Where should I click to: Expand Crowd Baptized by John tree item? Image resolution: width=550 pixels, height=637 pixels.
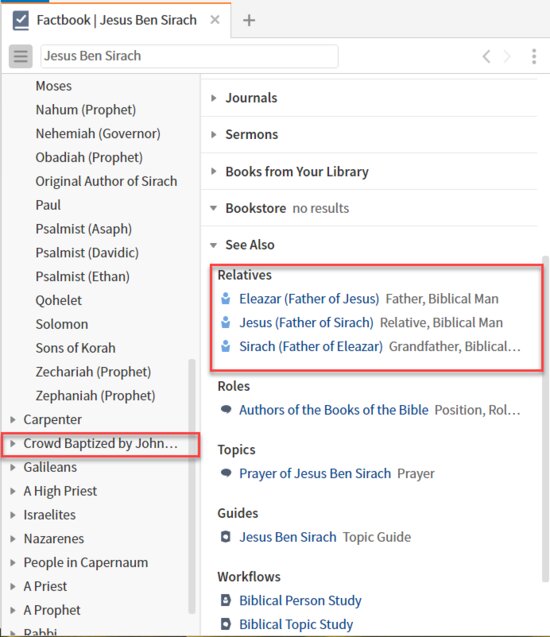[13, 443]
